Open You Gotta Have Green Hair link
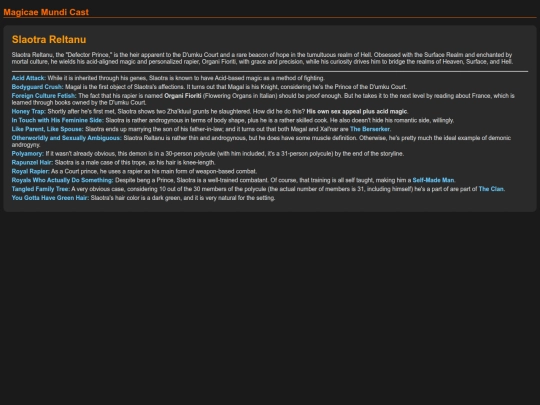Screen dimensions: 540x405 click(x=50, y=198)
